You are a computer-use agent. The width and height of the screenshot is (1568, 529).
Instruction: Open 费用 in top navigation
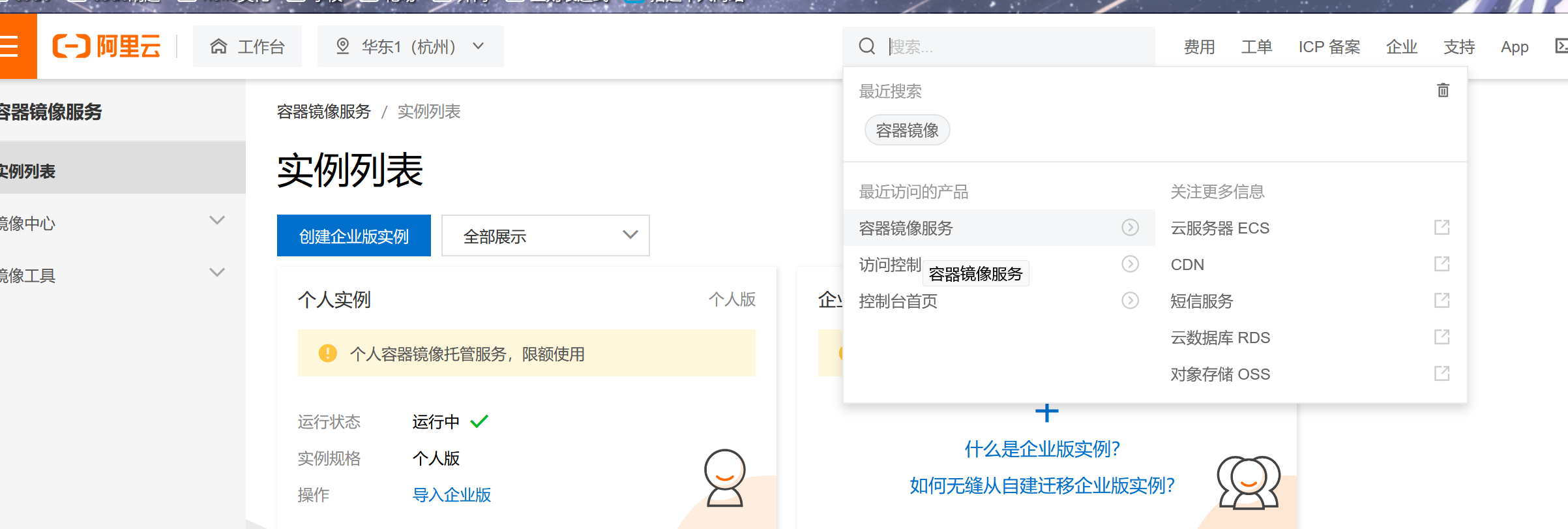click(1199, 47)
